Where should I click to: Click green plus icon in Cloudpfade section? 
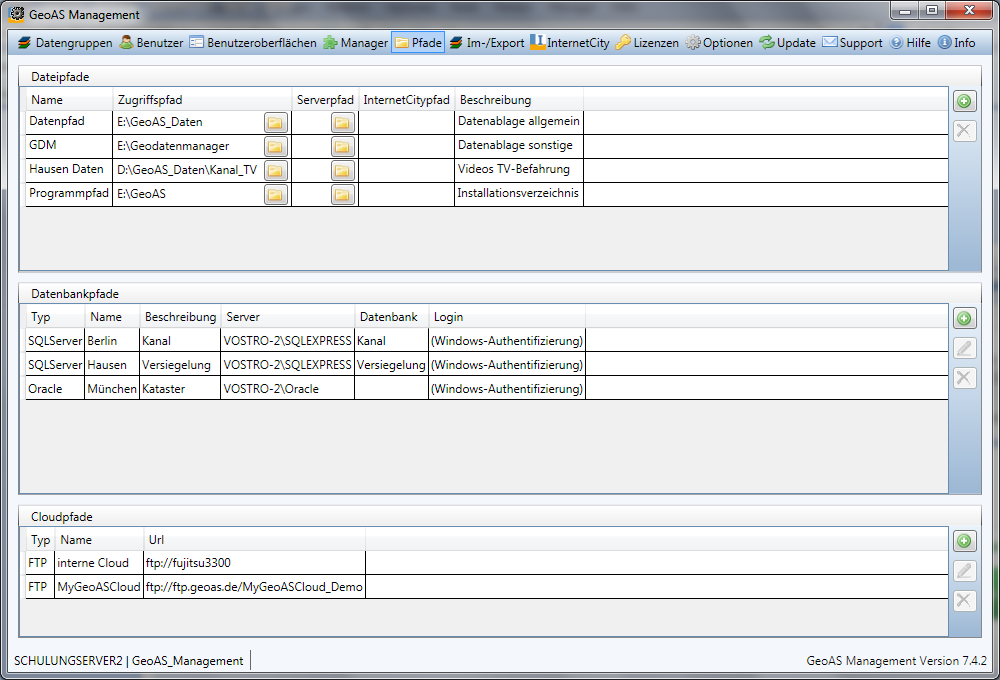pyautogui.click(x=964, y=541)
